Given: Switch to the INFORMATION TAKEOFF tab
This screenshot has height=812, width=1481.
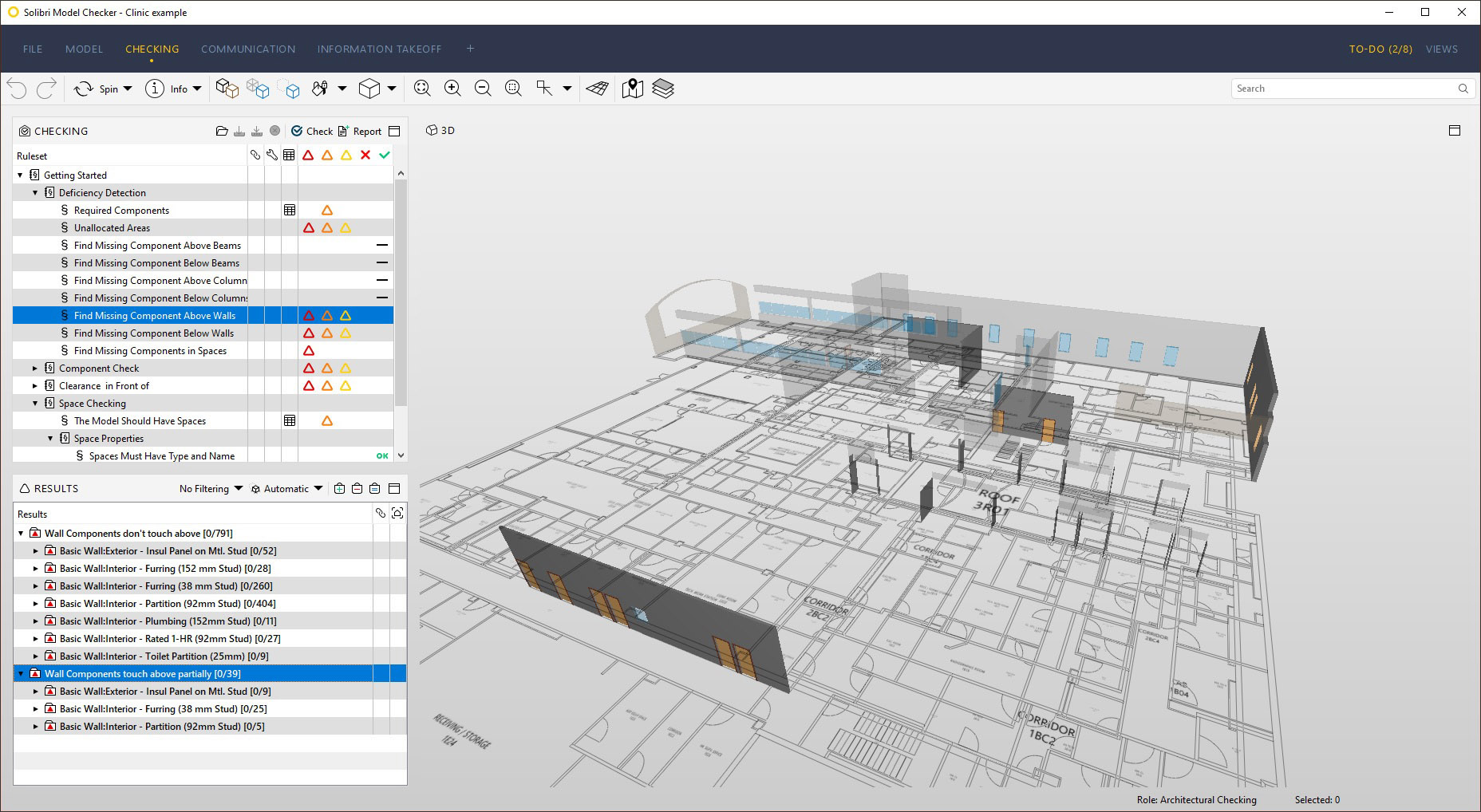Looking at the screenshot, I should pyautogui.click(x=379, y=49).
